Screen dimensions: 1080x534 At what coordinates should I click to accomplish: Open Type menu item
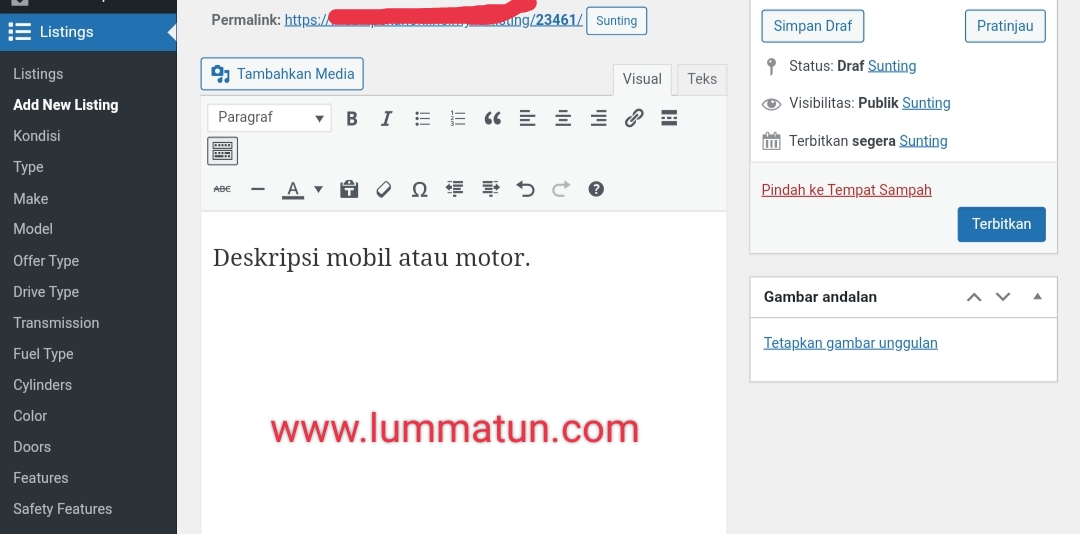(x=28, y=167)
